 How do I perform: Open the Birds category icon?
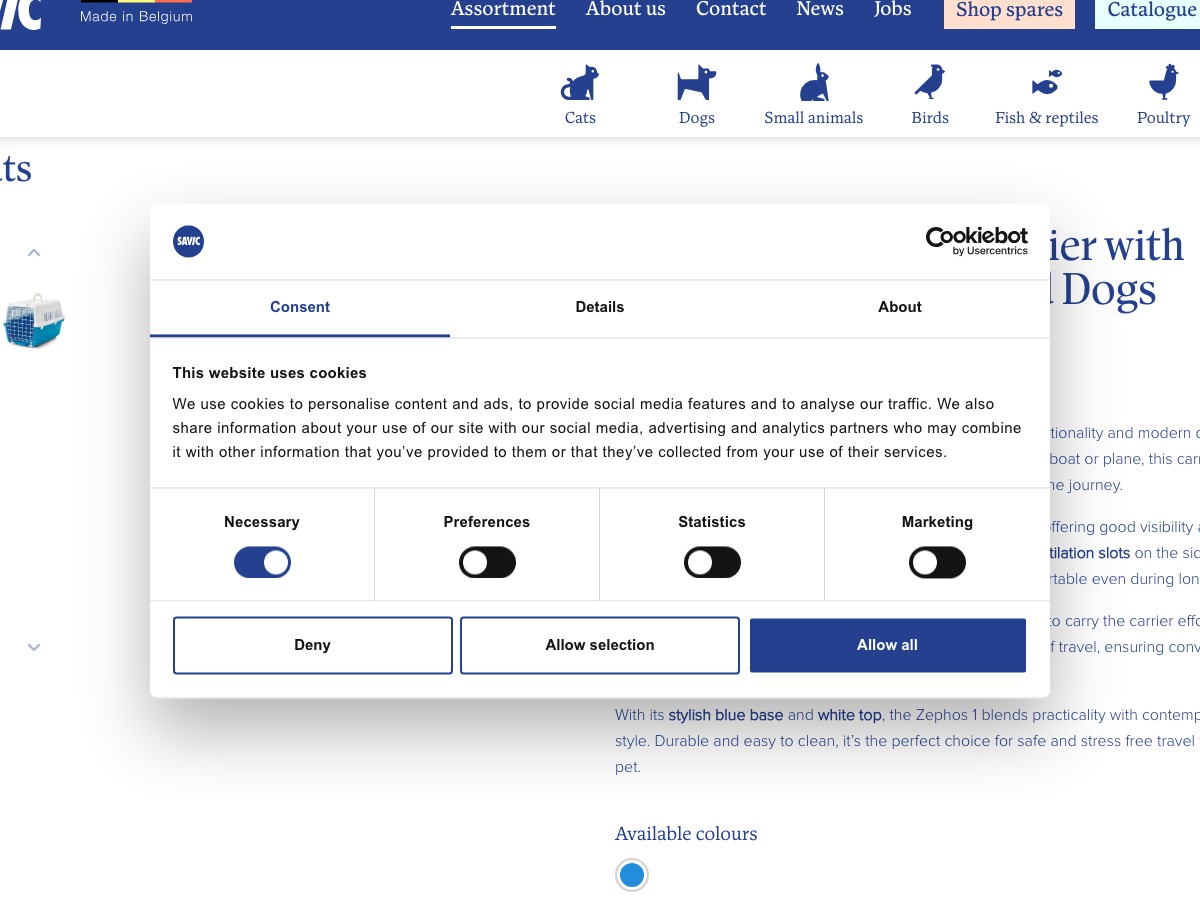click(930, 83)
